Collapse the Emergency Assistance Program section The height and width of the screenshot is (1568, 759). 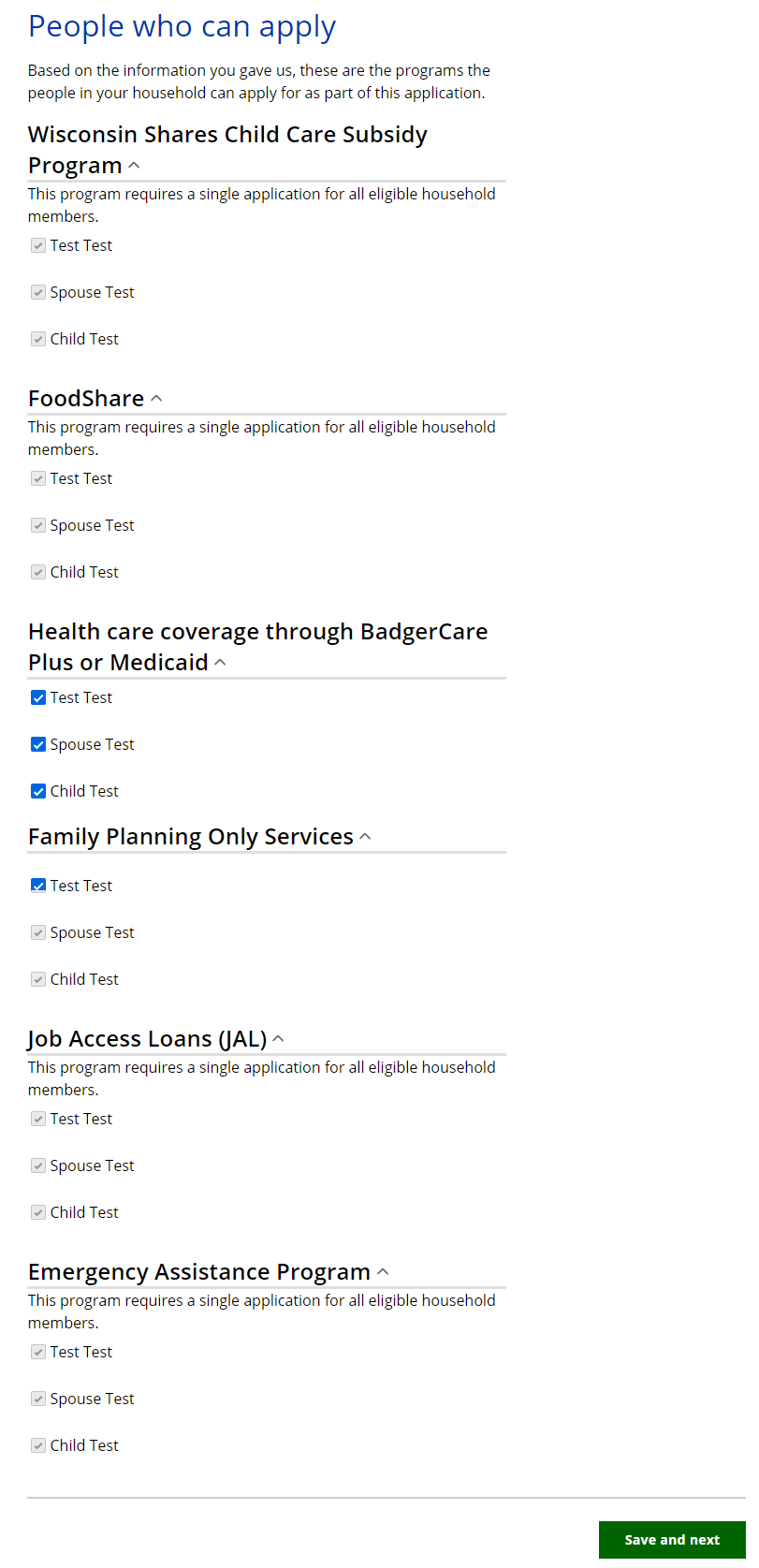(x=382, y=1272)
